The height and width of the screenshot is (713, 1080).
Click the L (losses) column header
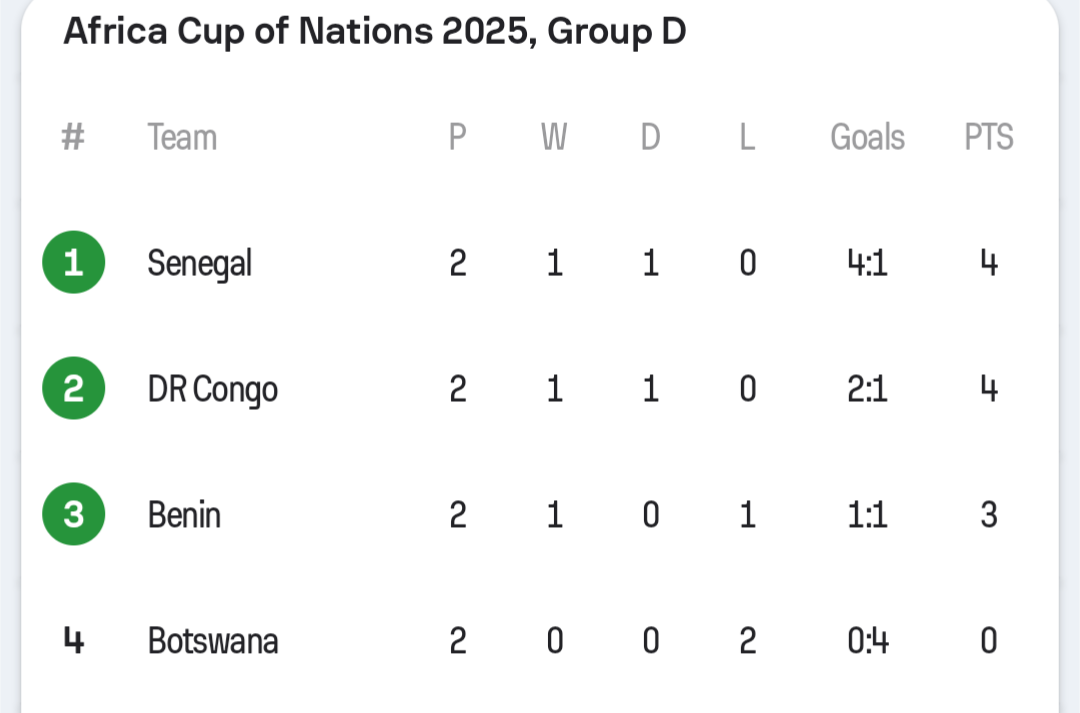click(x=747, y=137)
